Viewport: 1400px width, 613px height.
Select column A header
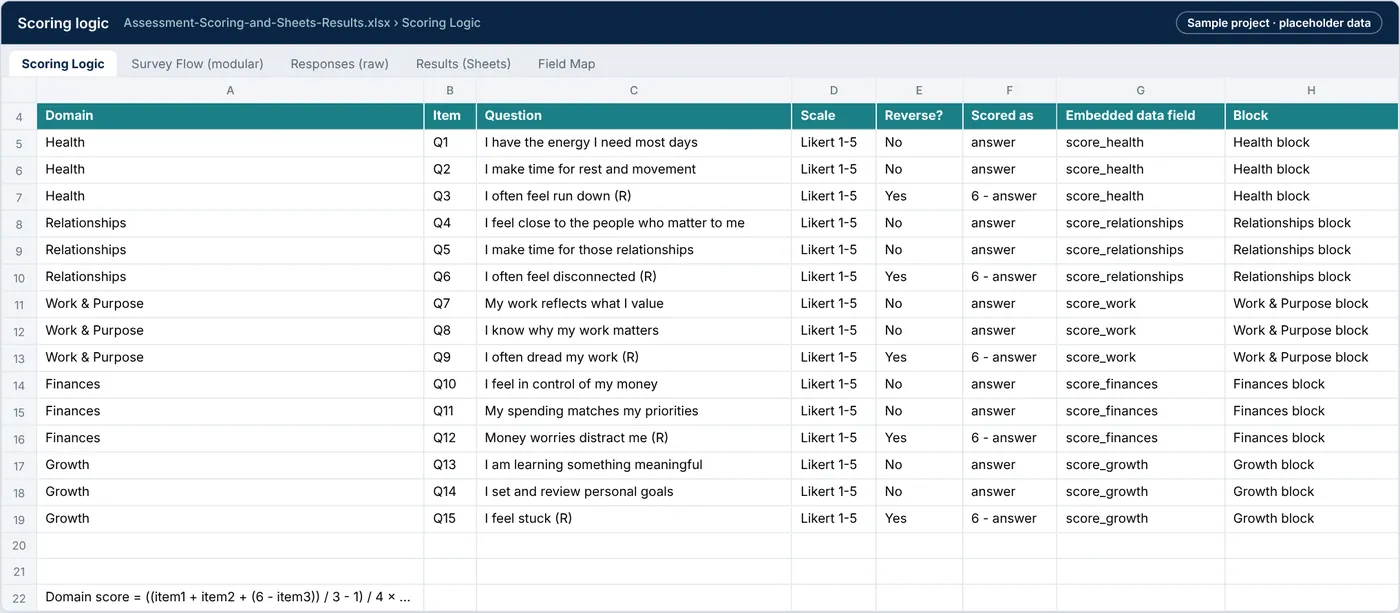point(230,90)
